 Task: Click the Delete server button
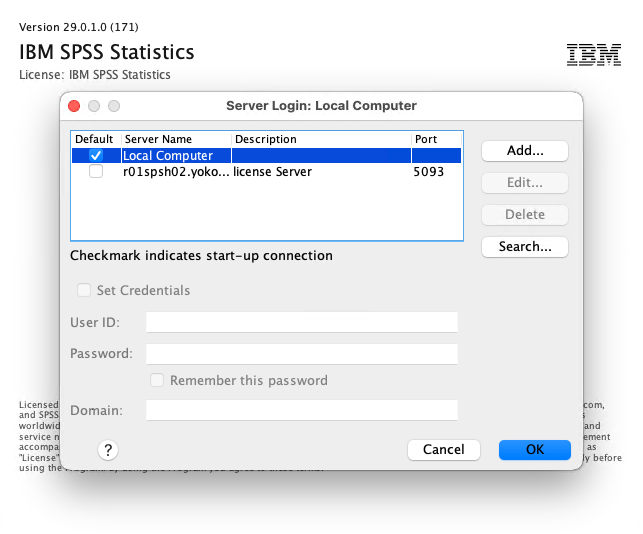(x=524, y=215)
